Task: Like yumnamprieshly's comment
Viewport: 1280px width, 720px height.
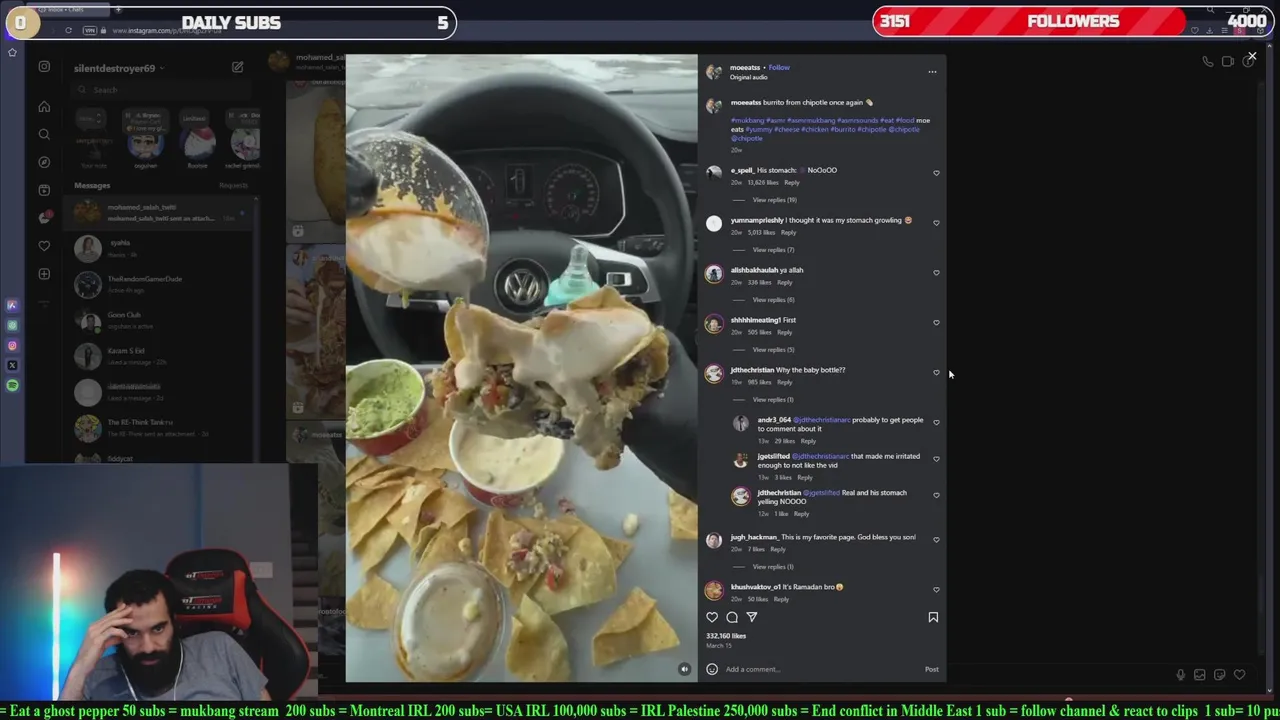Action: click(x=936, y=223)
